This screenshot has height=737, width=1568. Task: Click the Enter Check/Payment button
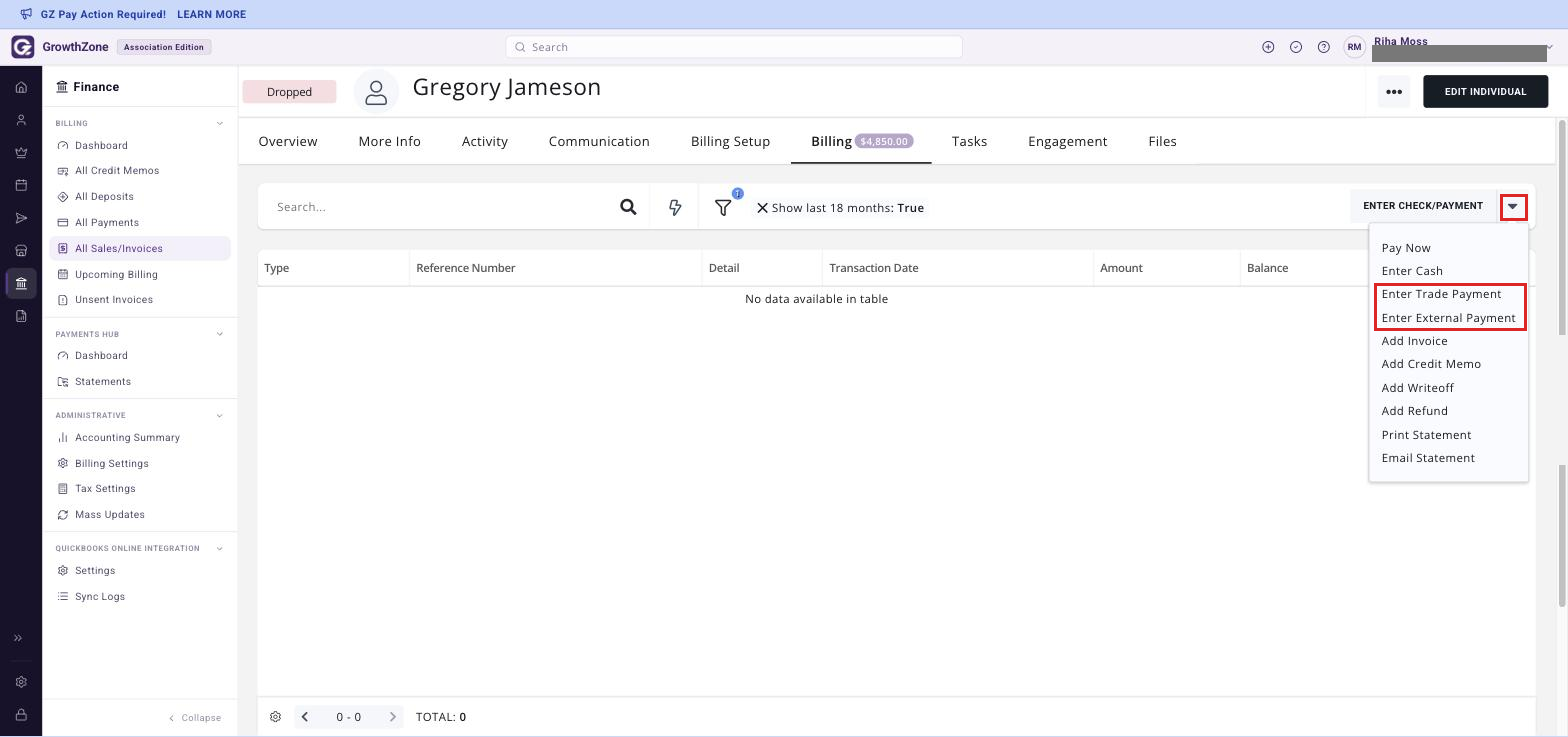coord(1423,206)
